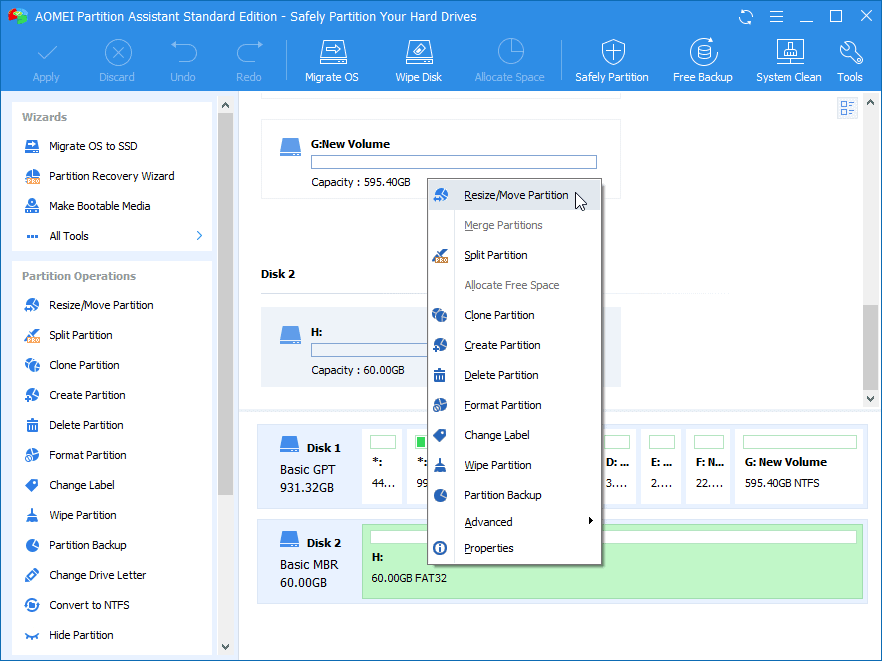Click main panel scroll down arrow
882x661 pixels.
870,399
